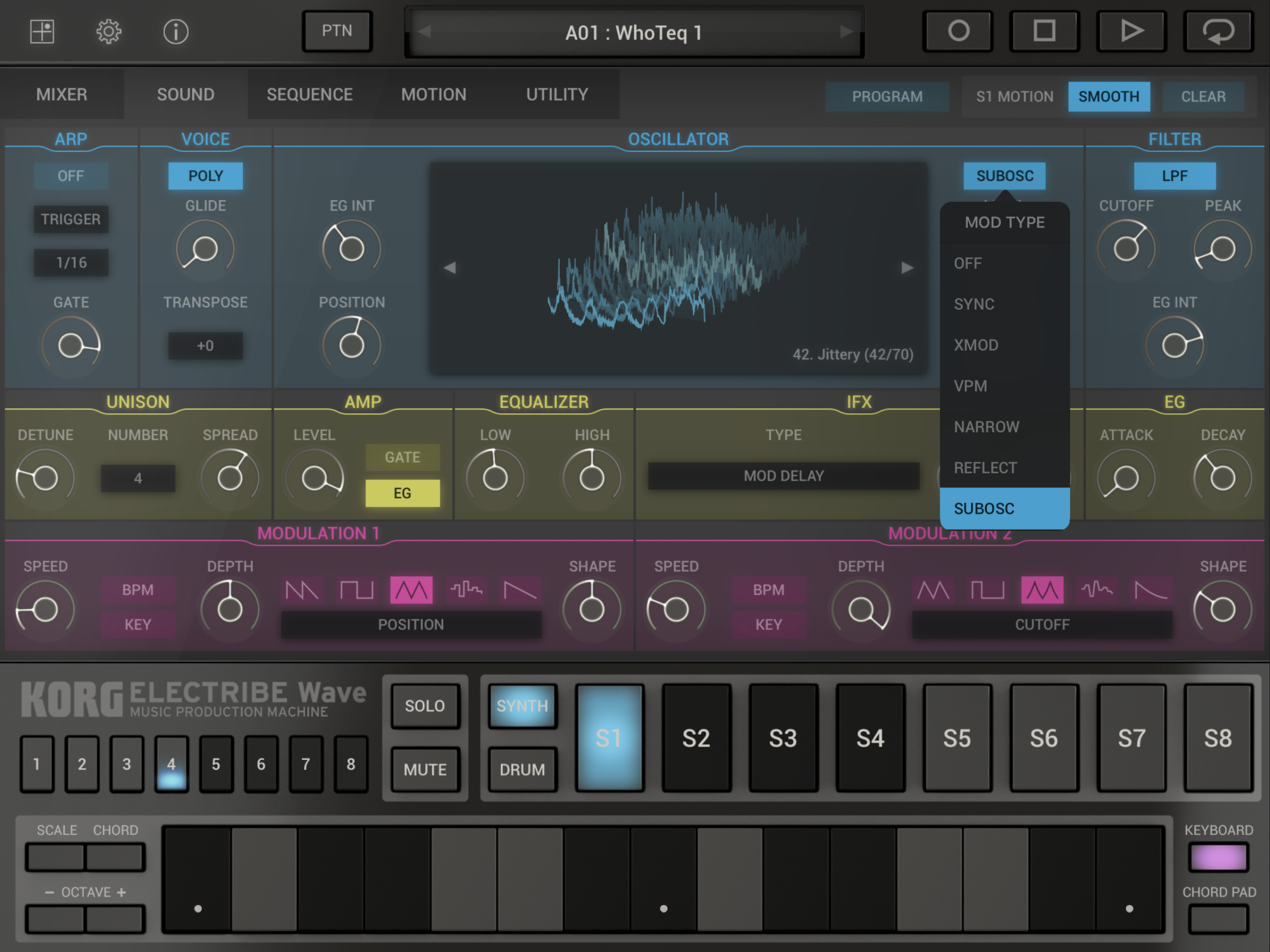Click the info icon in top bar
Viewport: 1270px width, 952px height.
click(x=176, y=32)
